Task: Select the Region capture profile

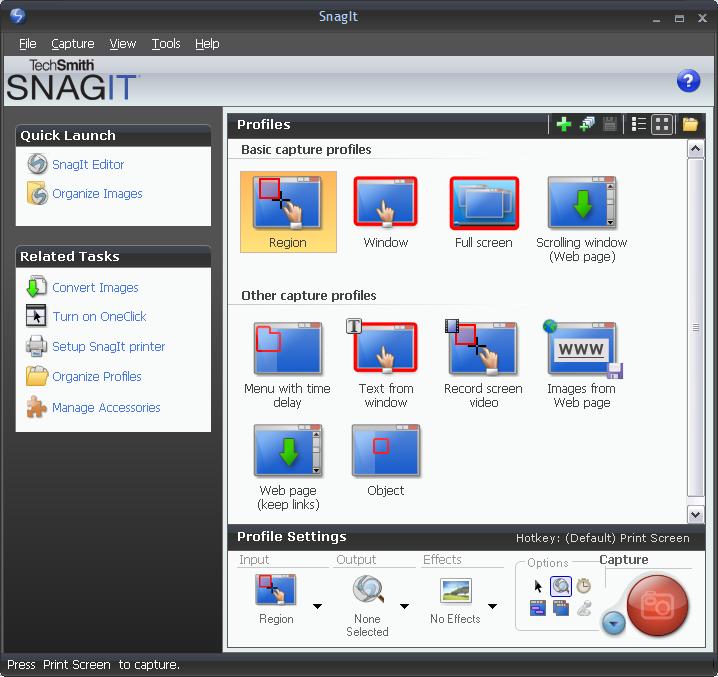Action: pos(288,212)
